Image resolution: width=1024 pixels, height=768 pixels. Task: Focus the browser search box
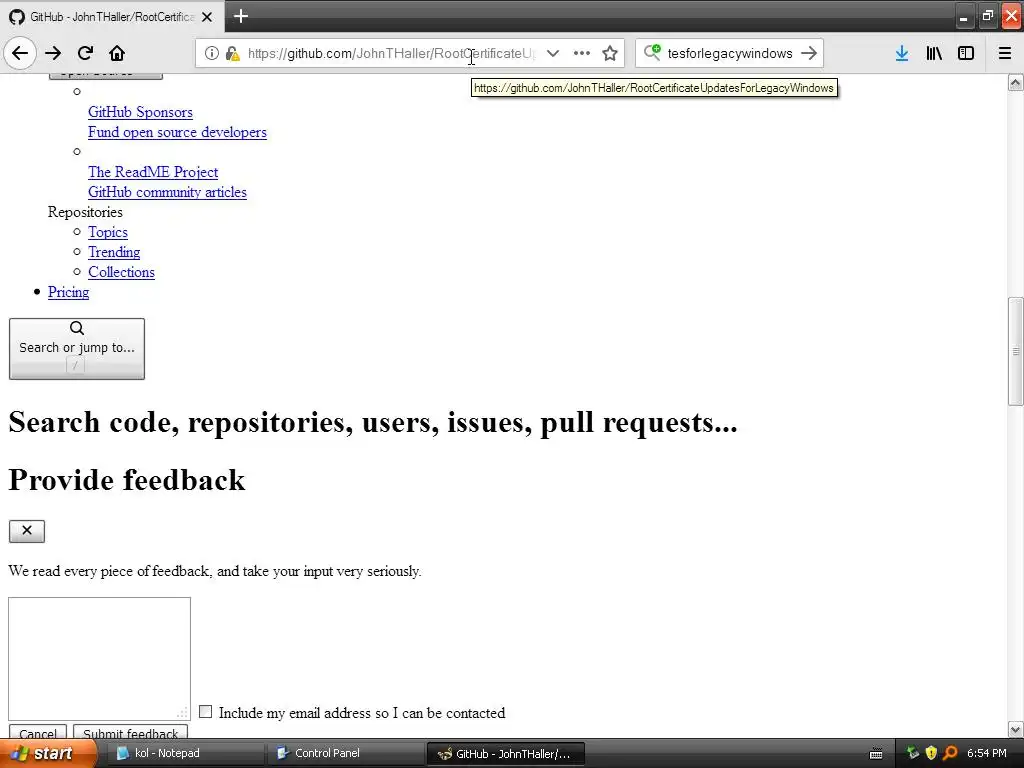pyautogui.click(x=729, y=53)
